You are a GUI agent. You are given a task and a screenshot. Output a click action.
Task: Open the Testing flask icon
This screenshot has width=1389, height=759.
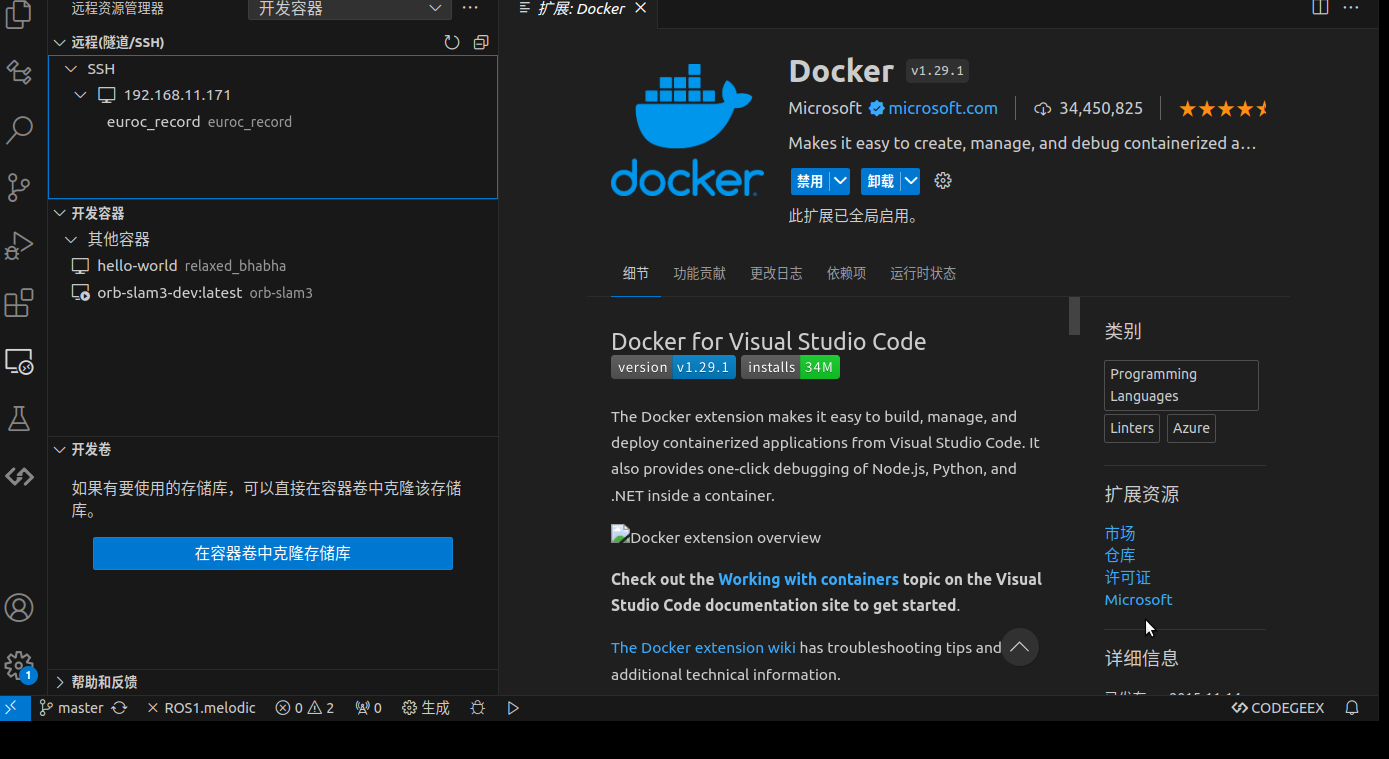pos(19,418)
